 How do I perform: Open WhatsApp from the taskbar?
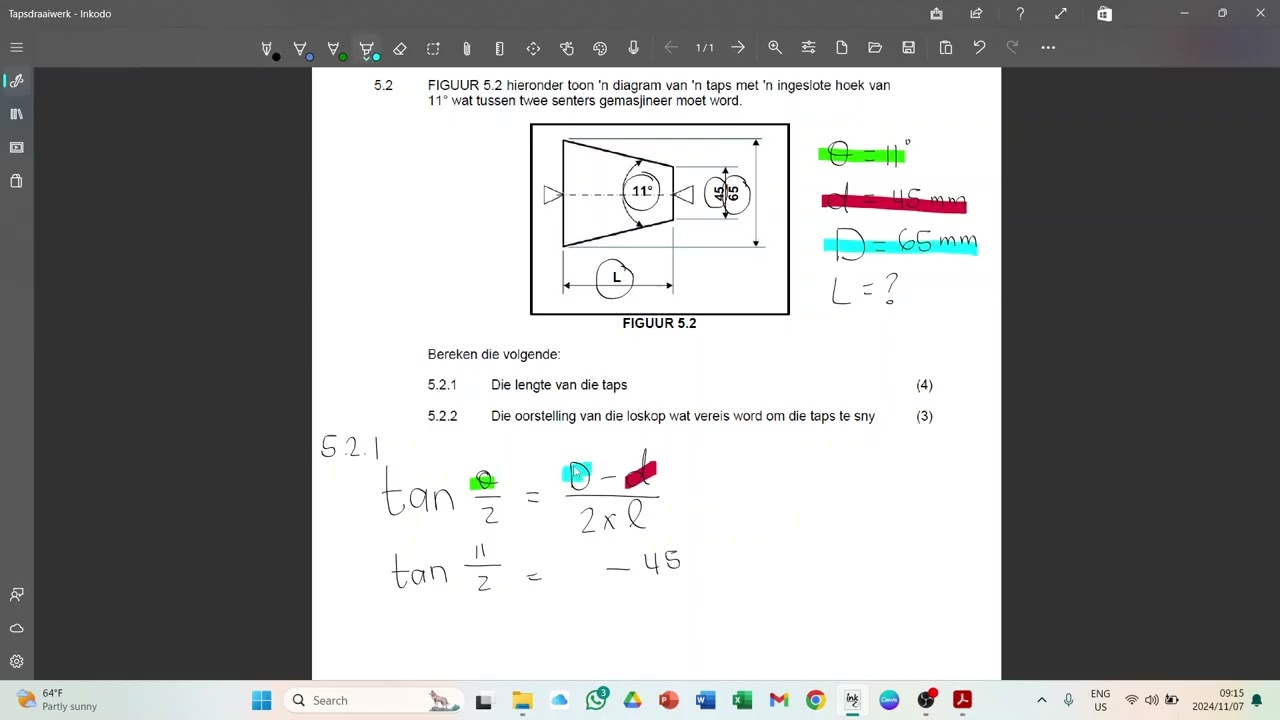(597, 700)
